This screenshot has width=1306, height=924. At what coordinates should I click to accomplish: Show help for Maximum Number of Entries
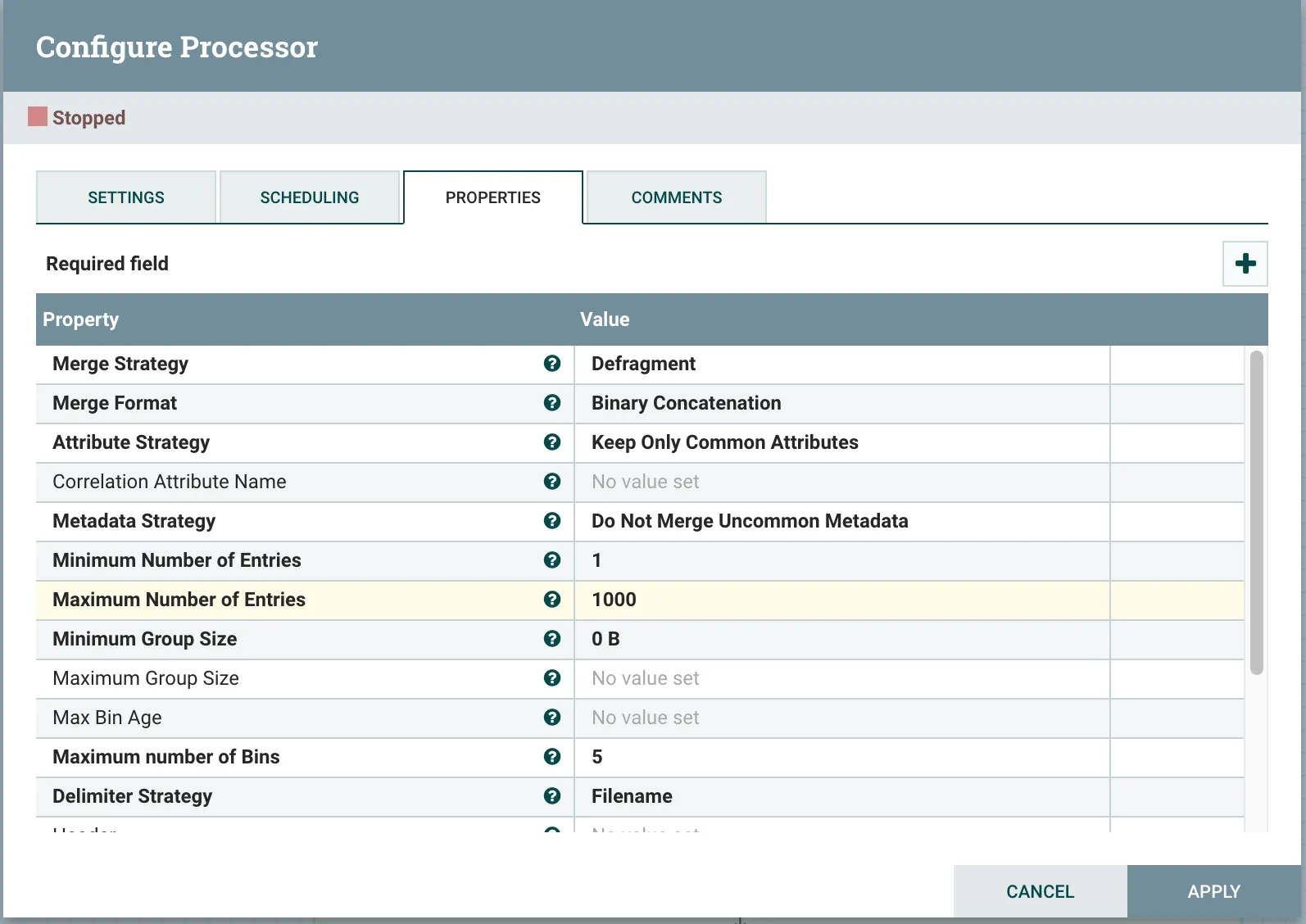point(552,600)
